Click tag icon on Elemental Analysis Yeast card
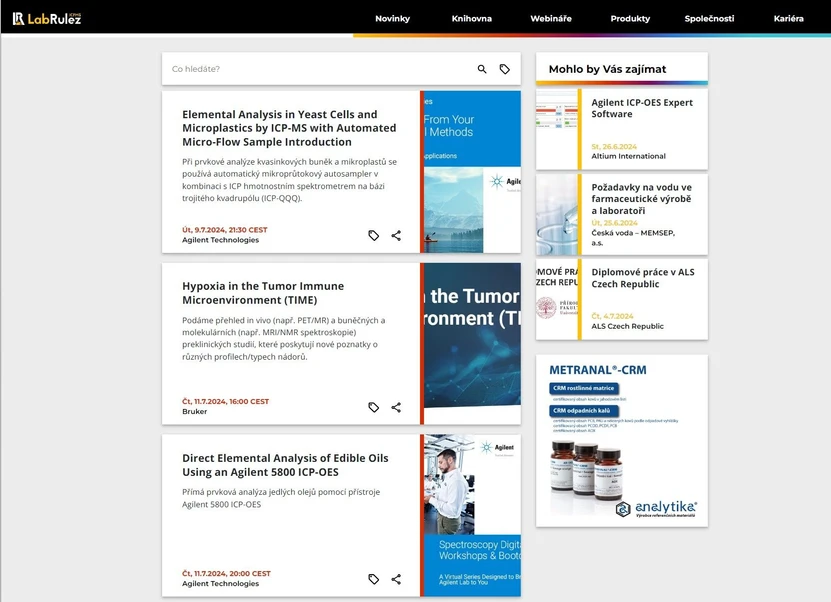The image size is (831, 602). (x=374, y=235)
